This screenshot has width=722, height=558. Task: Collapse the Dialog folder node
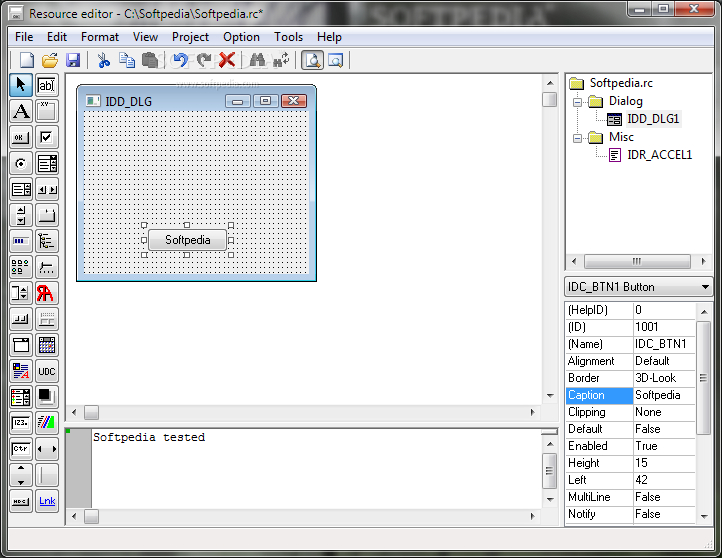click(577, 102)
